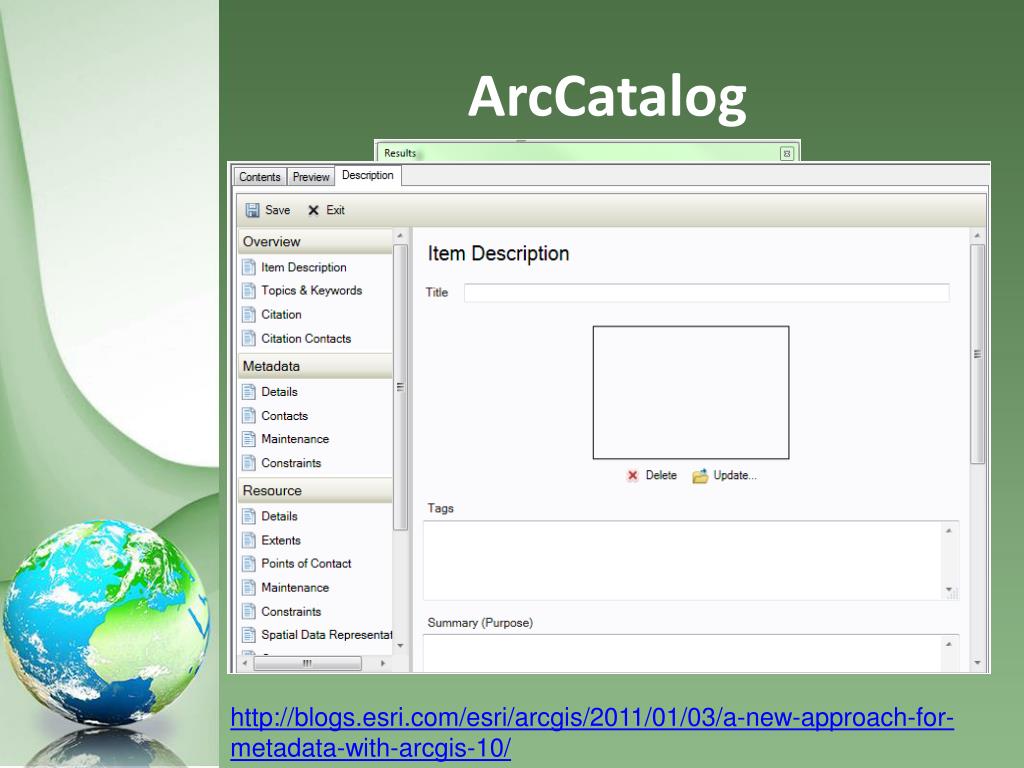Click the page icon beside Points of Contact
The image size is (1024, 768).
[249, 563]
